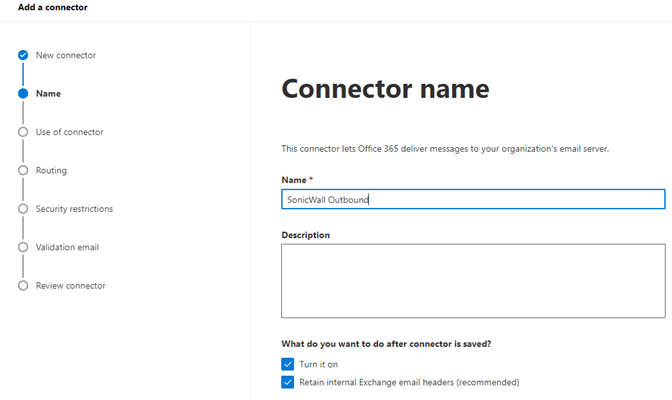This screenshot has width=672, height=400.
Task: Click the step circle for Review connector
Action: 23,285
